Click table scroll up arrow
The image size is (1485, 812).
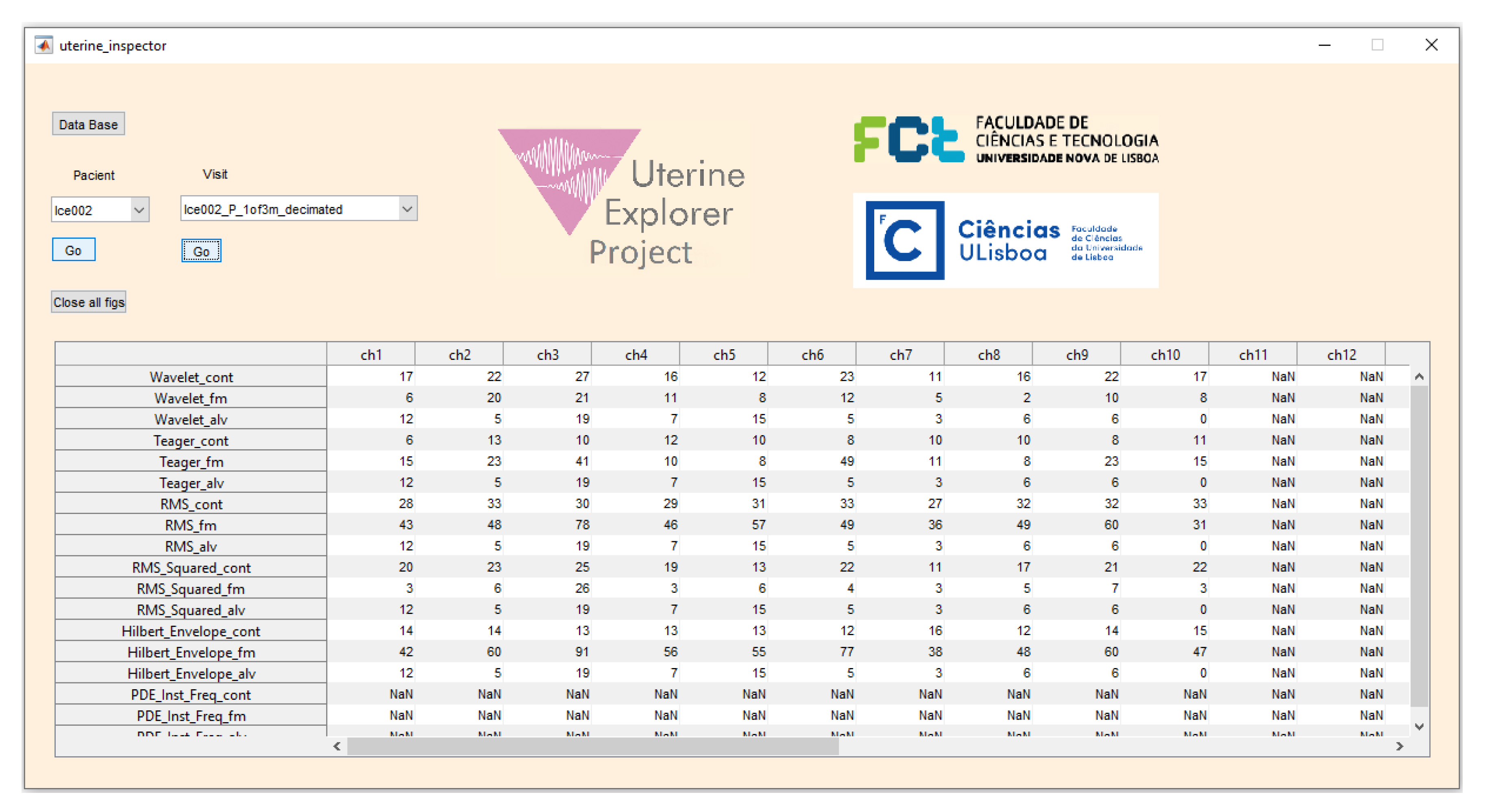point(1419,377)
